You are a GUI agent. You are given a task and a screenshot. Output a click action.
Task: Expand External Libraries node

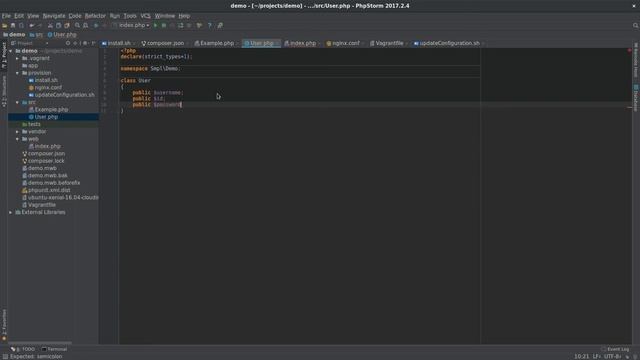tap(11, 212)
